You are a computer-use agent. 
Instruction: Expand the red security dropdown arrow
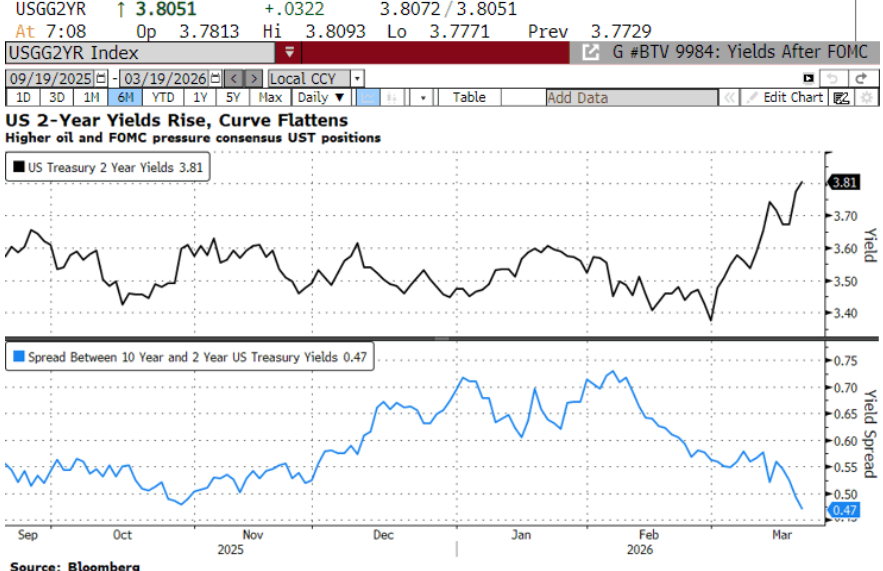point(289,52)
